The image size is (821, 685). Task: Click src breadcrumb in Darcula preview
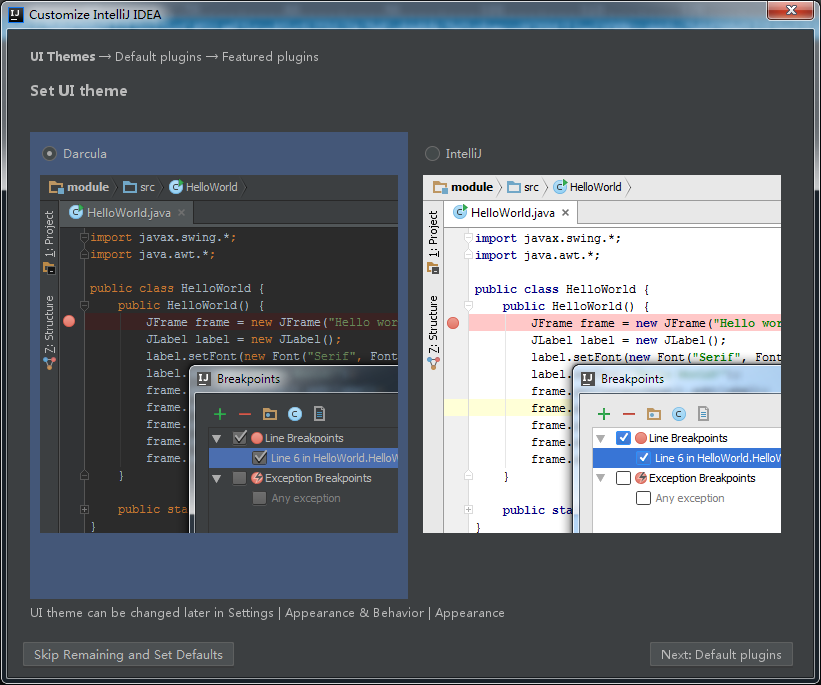click(139, 187)
